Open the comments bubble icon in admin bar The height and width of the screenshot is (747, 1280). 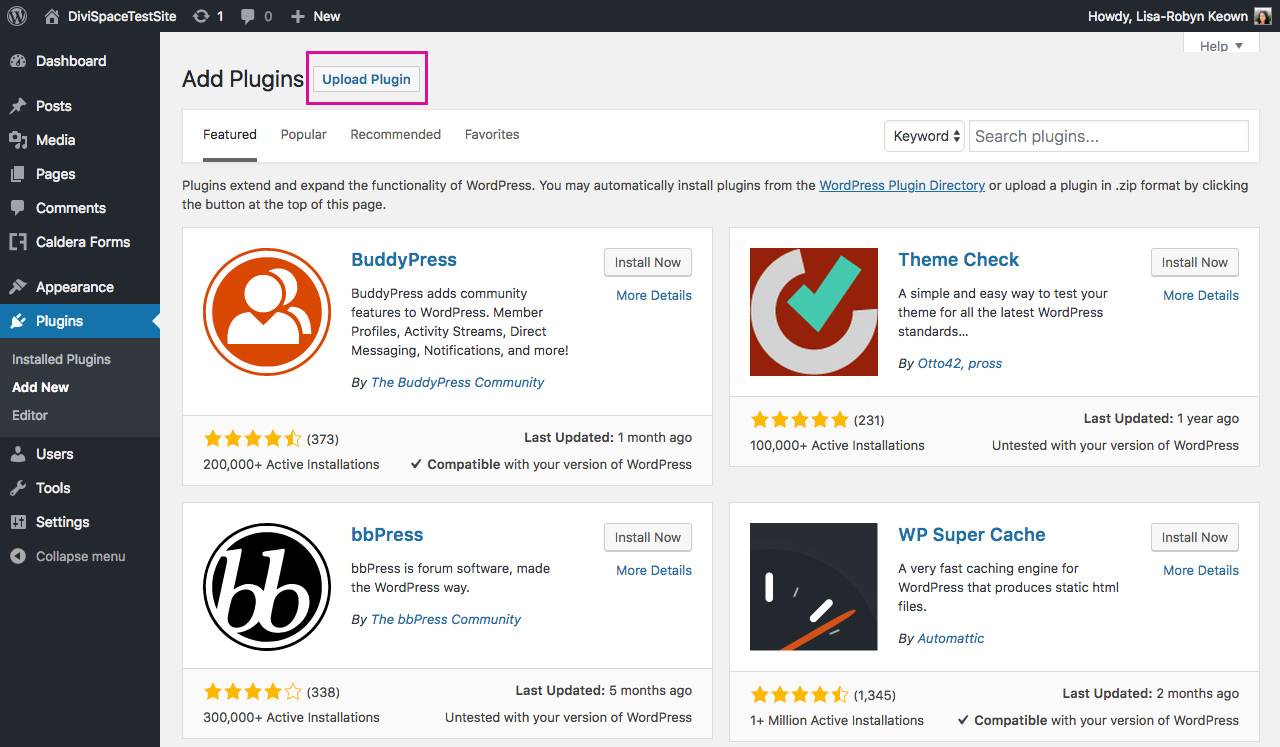pos(247,16)
